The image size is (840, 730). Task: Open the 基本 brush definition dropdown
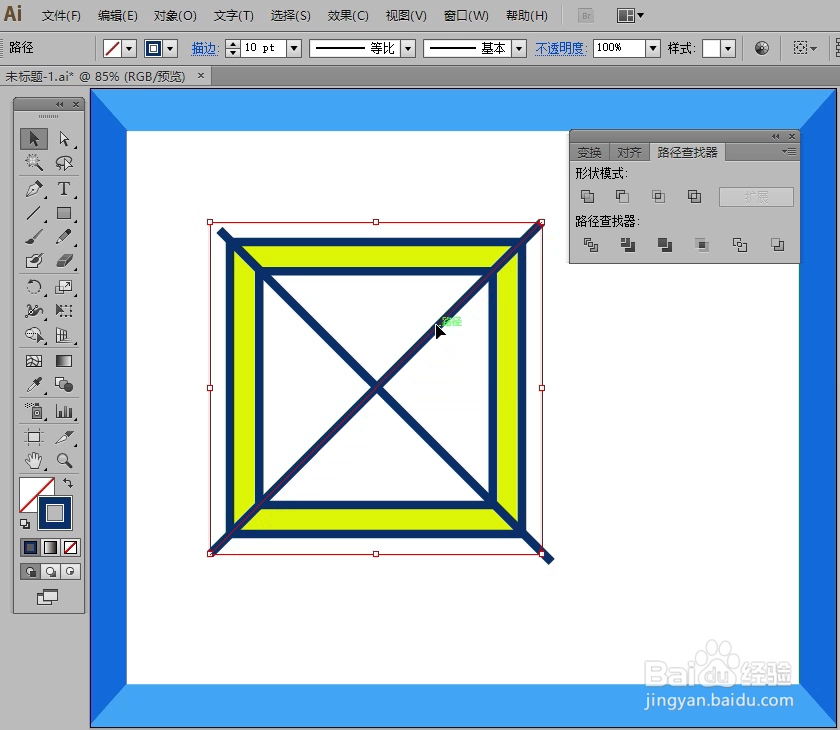[519, 49]
